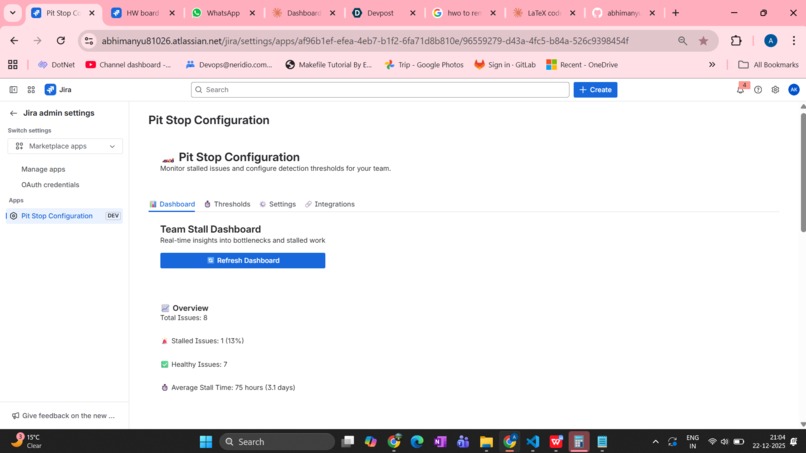Screen dimensions: 806x453
Task: Click the browser address bar URL
Action: [365, 41]
